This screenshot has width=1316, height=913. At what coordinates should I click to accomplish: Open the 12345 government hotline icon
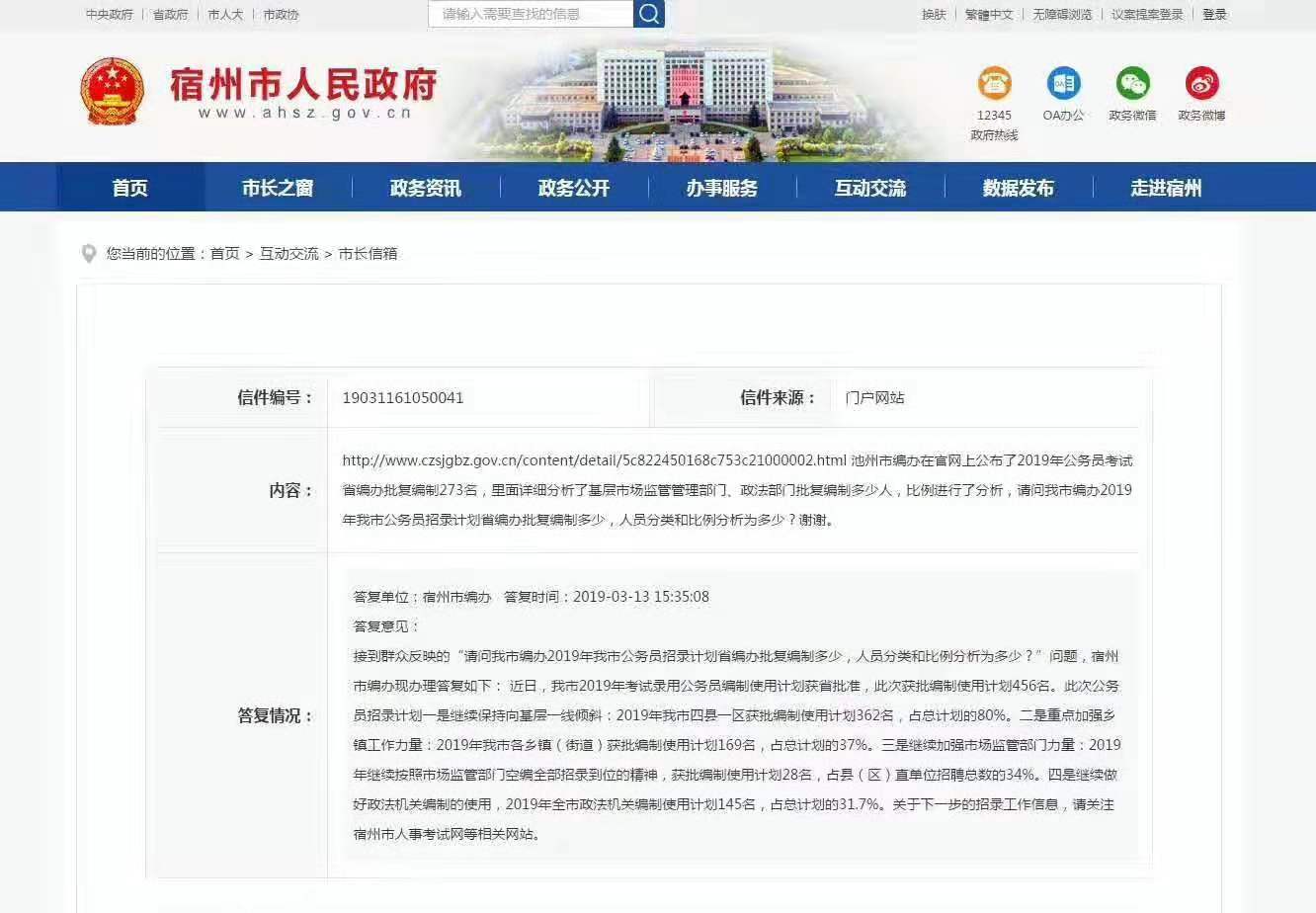[994, 83]
